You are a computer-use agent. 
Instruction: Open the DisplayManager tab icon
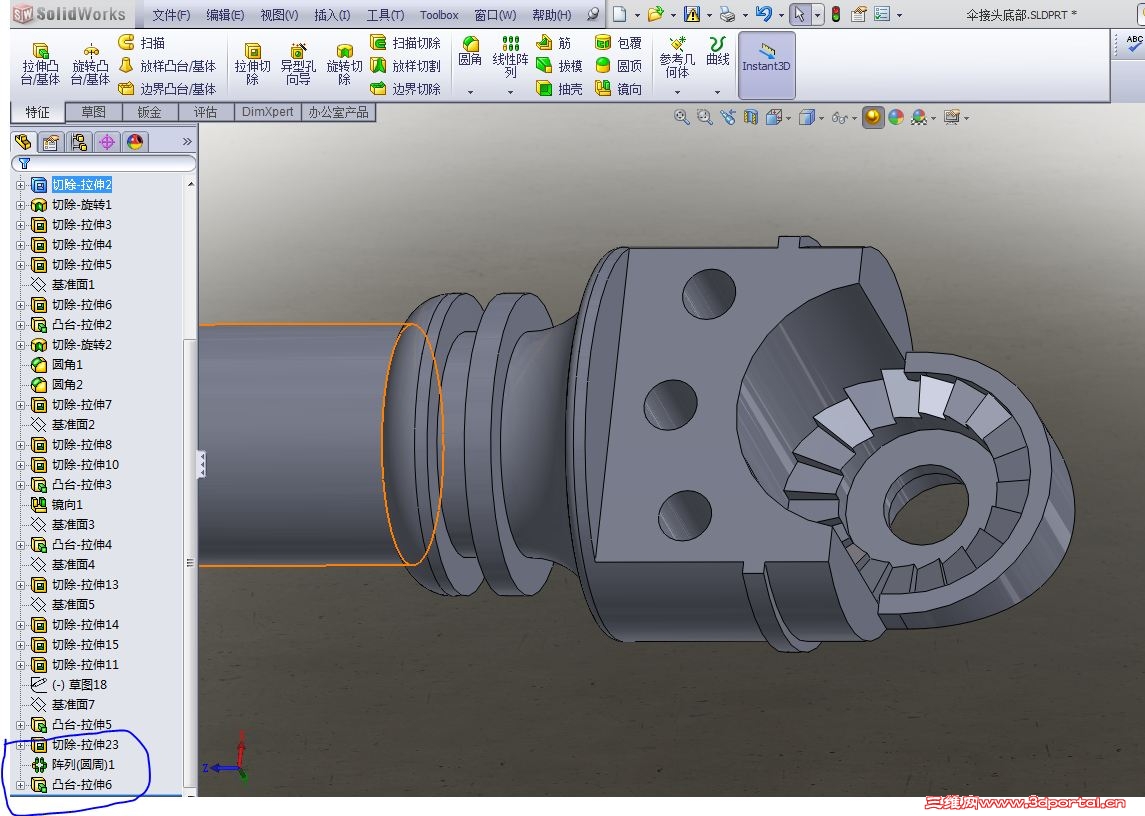coord(135,142)
